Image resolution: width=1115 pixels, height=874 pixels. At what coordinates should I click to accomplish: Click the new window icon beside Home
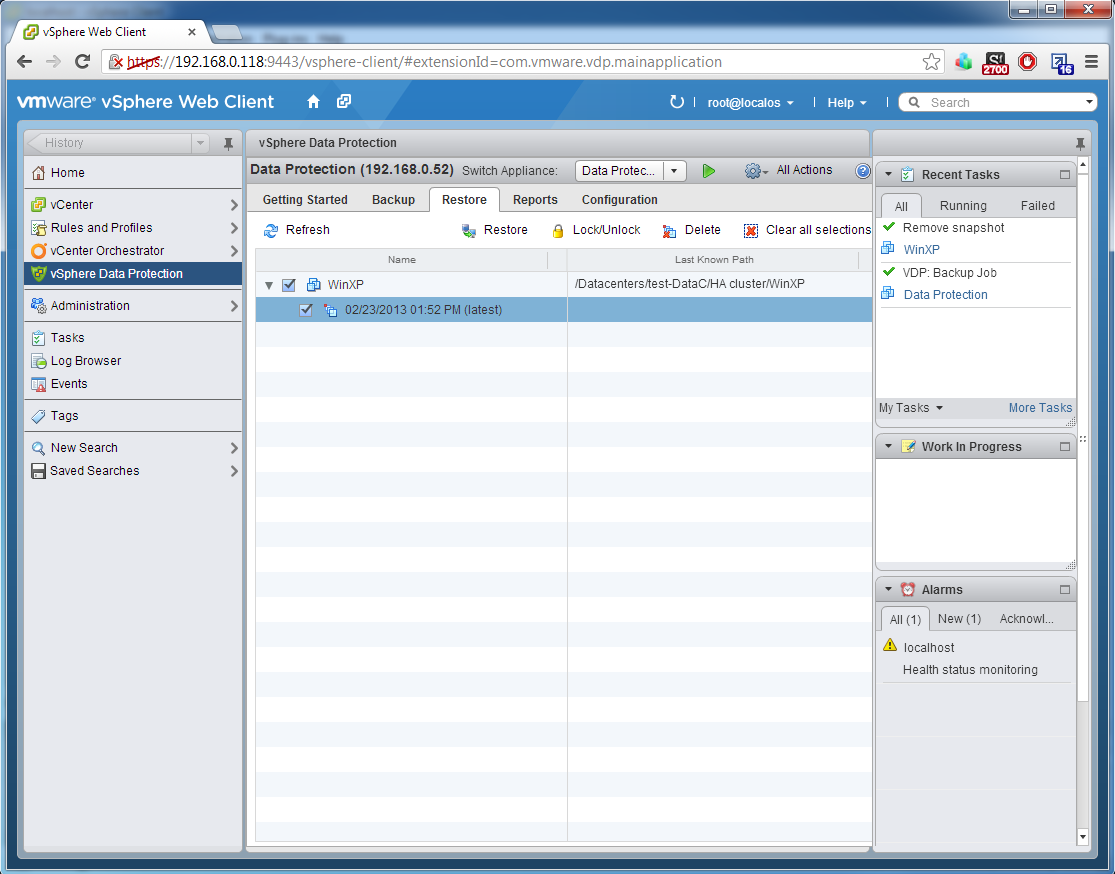pyautogui.click(x=344, y=101)
